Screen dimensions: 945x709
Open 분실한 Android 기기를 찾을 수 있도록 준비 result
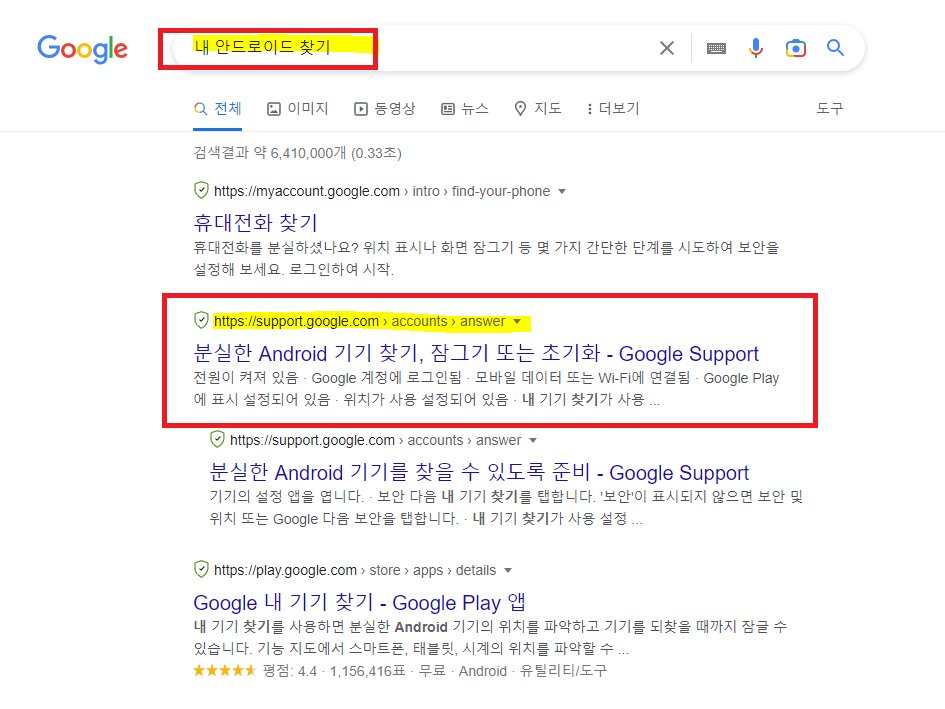coord(479,472)
